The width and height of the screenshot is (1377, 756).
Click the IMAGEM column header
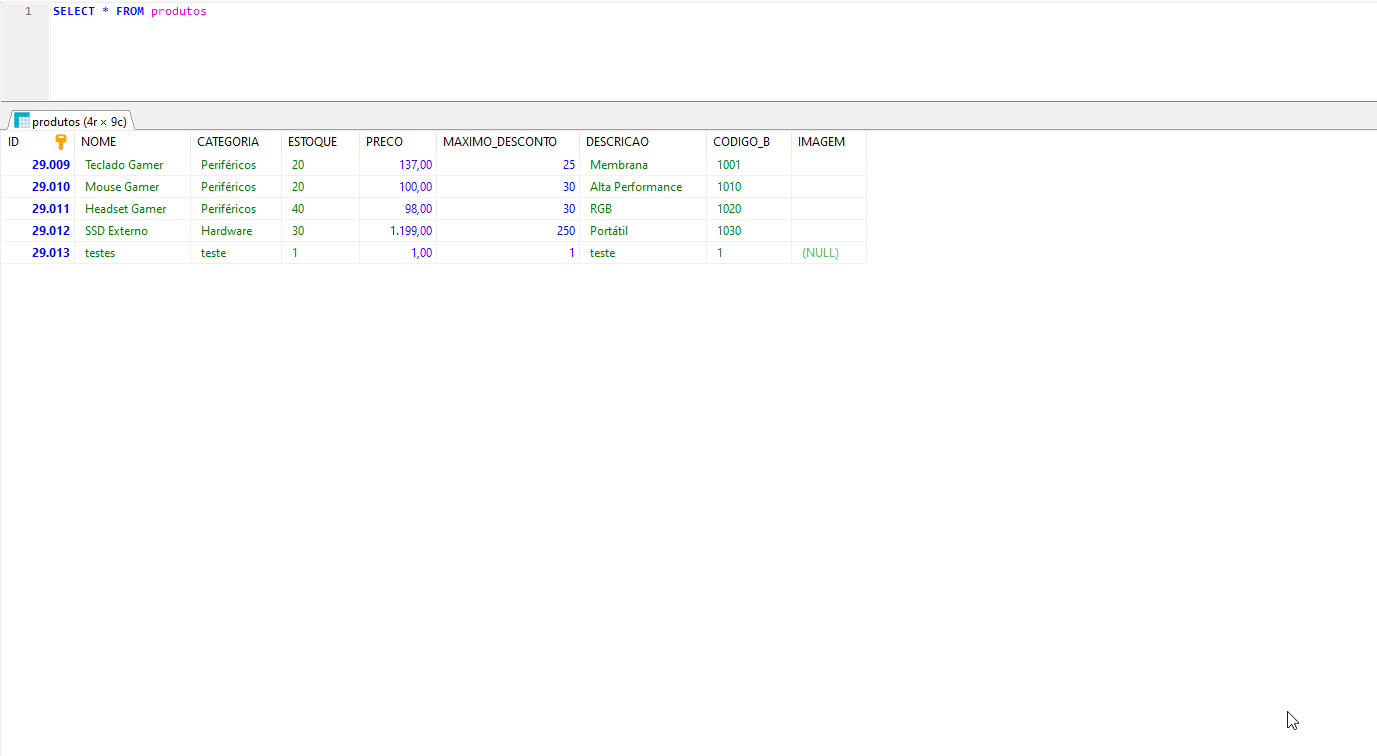tap(829, 142)
